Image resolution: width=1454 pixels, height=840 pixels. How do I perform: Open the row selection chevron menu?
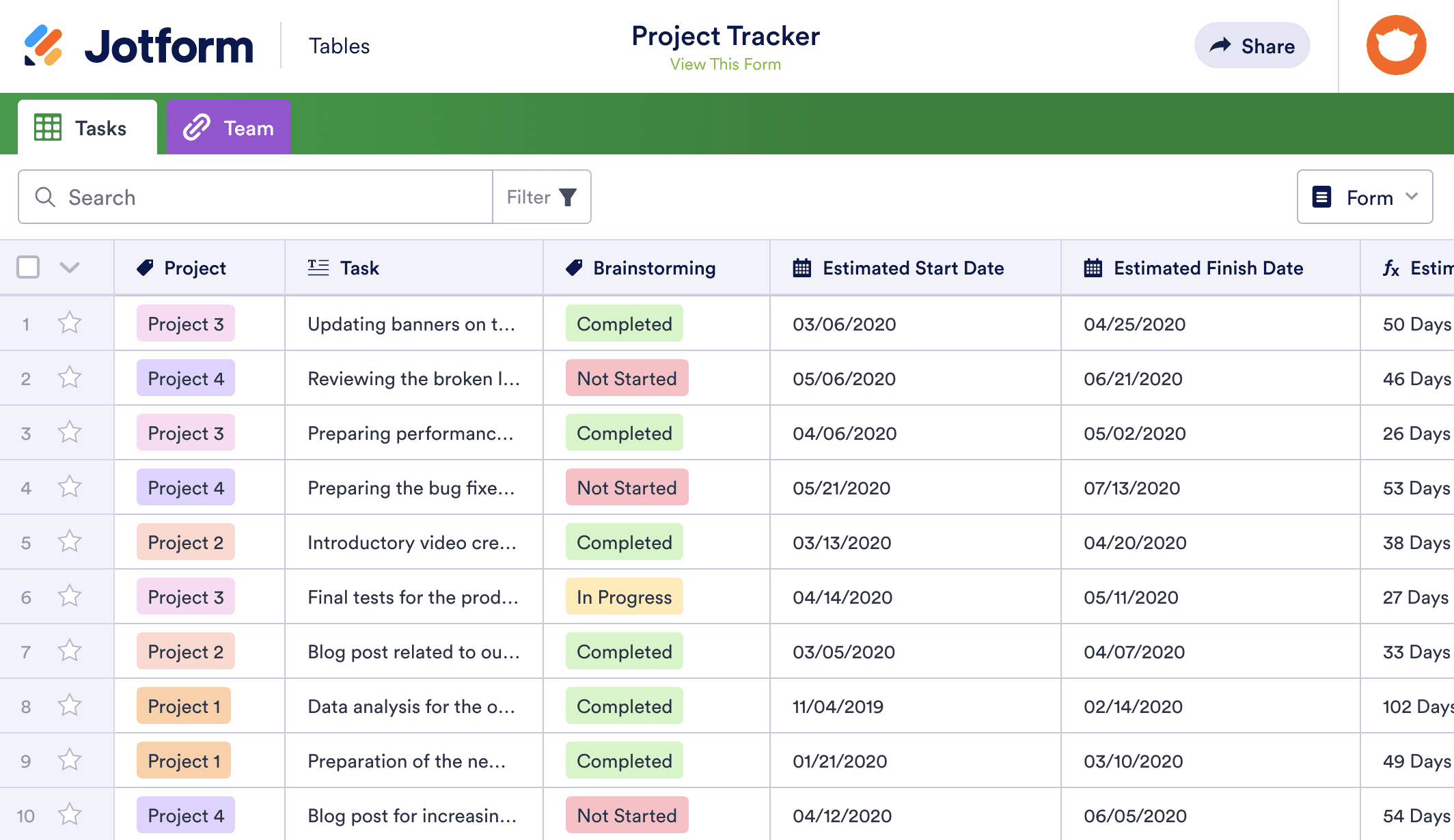[70, 268]
